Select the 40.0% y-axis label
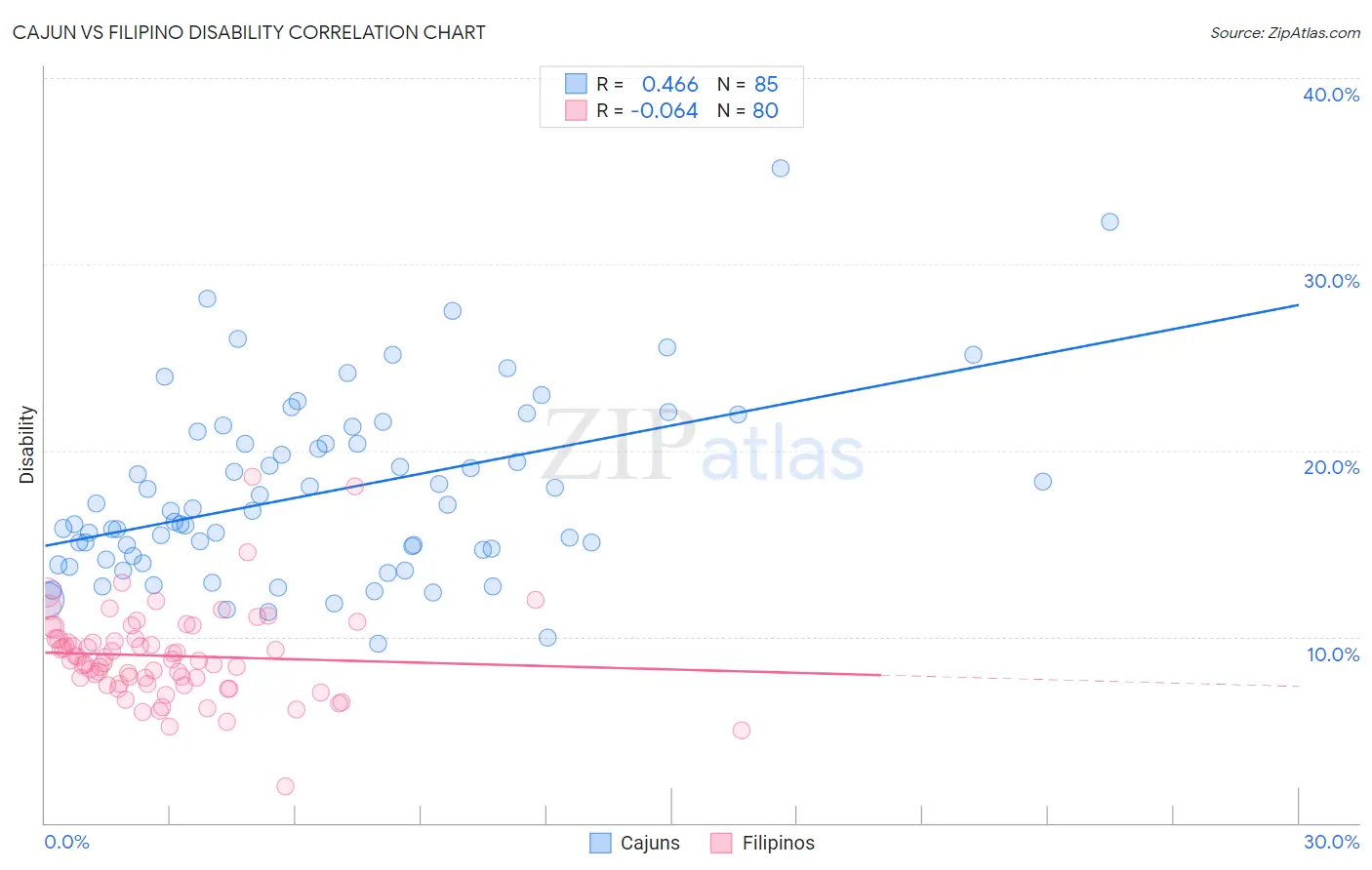Viewport: 1372px width, 870px height. point(1331,95)
